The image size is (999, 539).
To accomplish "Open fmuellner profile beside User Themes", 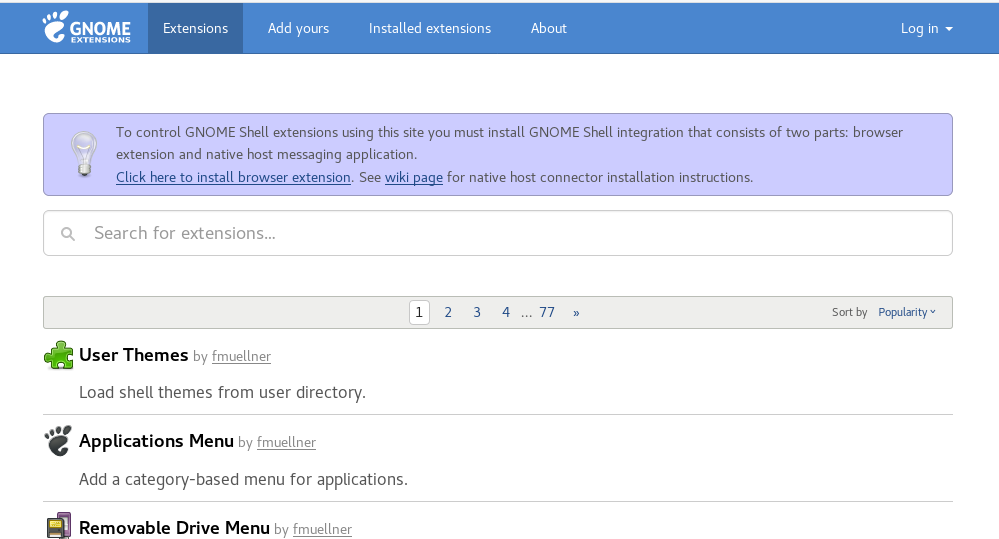I will [241, 357].
